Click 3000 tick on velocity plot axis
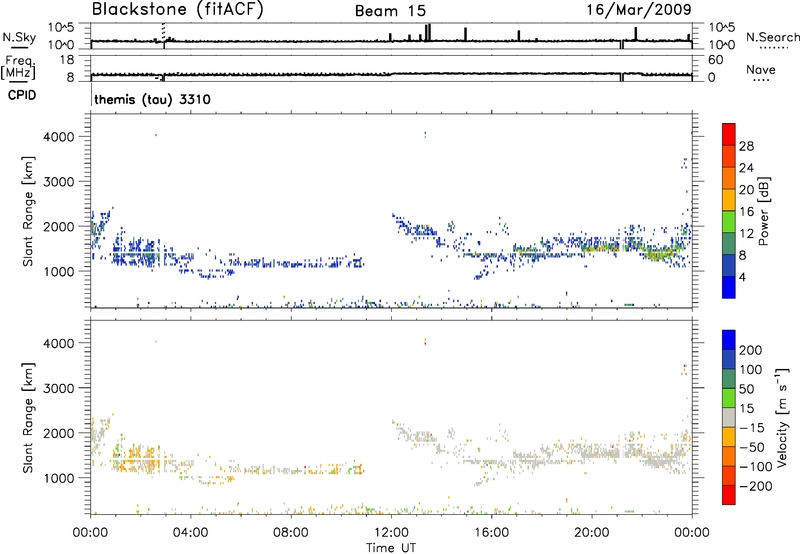 pos(58,388)
